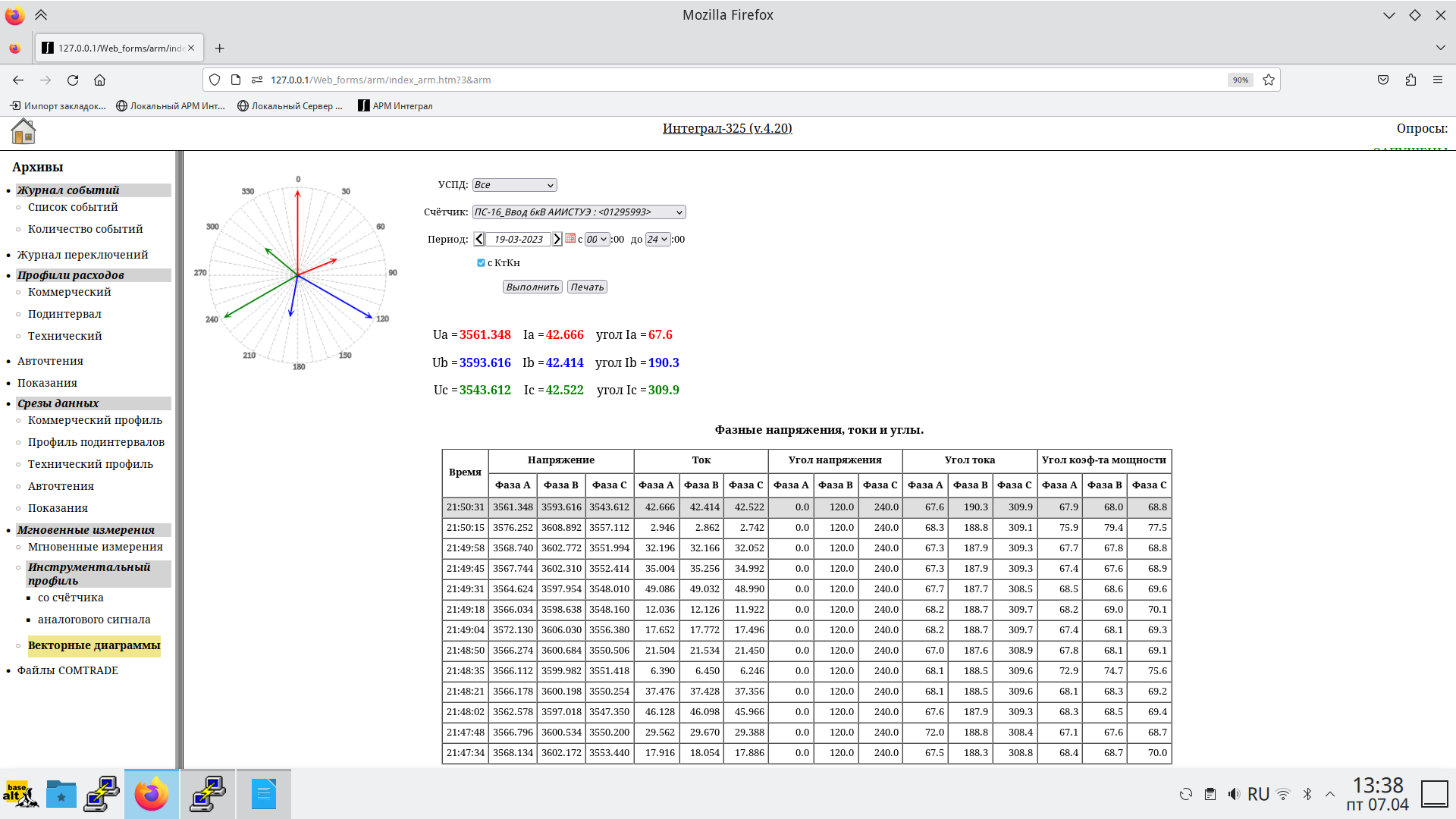Viewport: 1456px width, 819px height.
Task: Switch keyboard layout RU indicator
Action: 1258,794
